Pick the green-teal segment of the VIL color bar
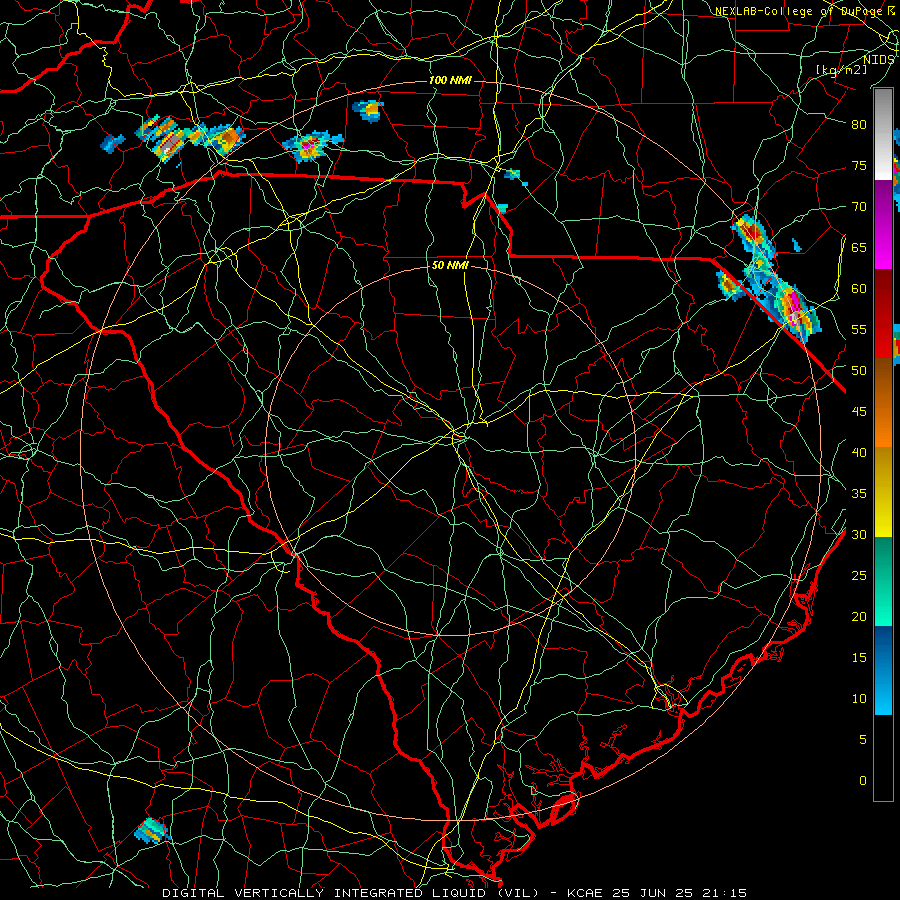The width and height of the screenshot is (900, 900). (x=884, y=581)
